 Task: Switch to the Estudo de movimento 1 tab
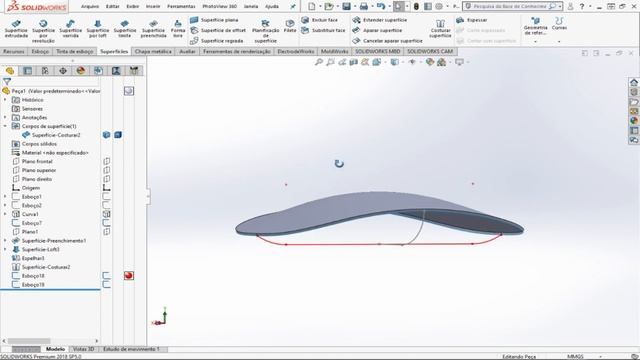click(x=131, y=349)
